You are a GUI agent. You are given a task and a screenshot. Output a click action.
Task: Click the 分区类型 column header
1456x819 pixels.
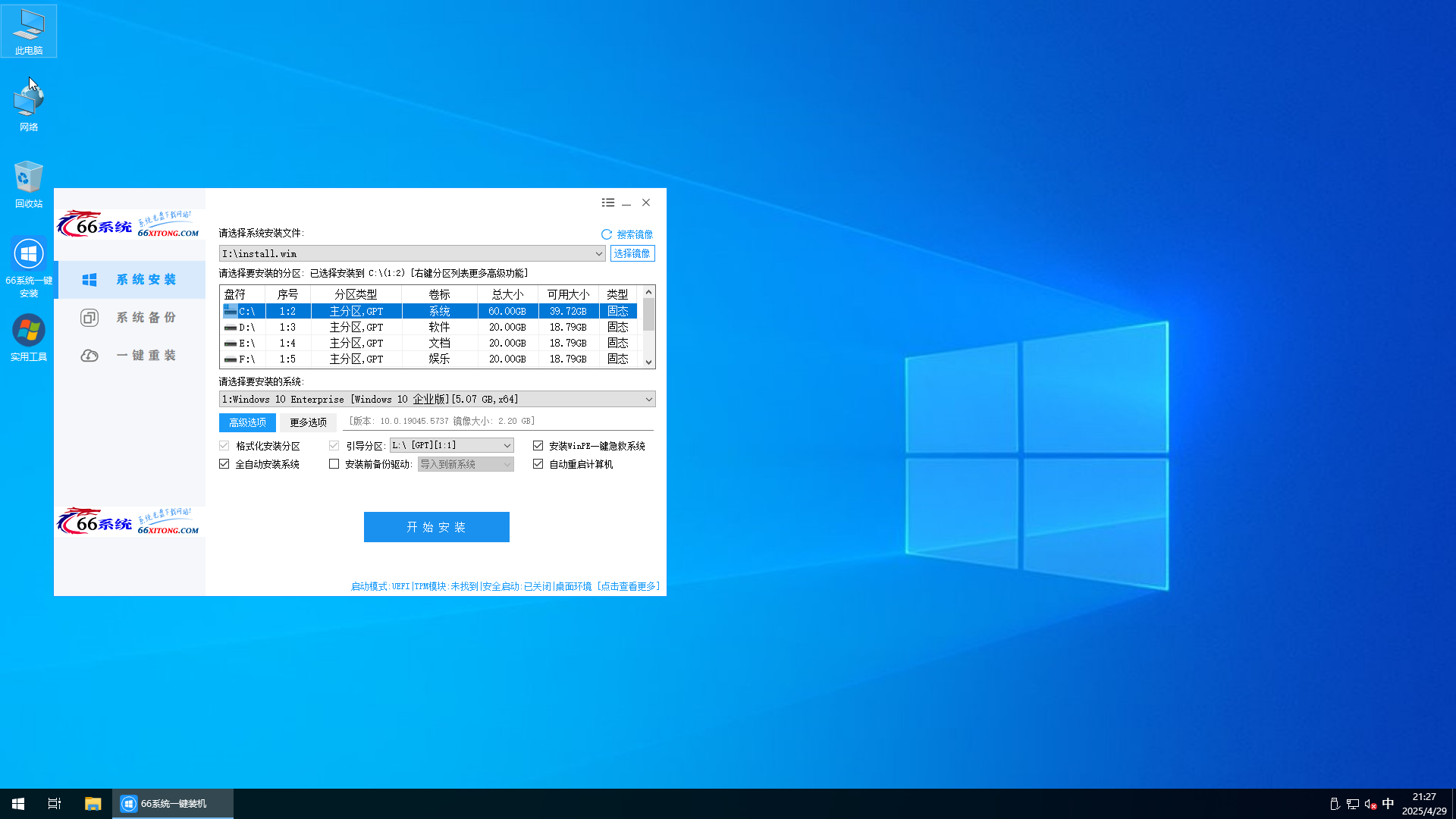(x=356, y=294)
